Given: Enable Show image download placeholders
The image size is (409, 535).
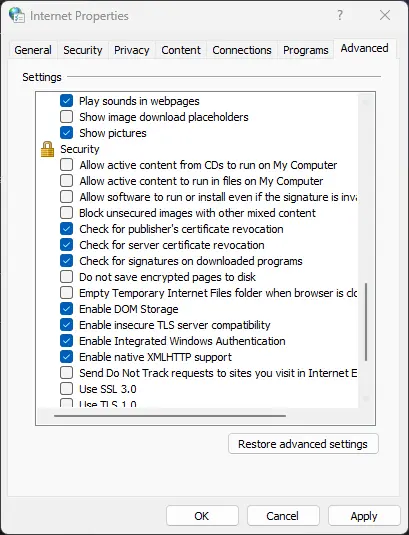Looking at the screenshot, I should click(67, 117).
